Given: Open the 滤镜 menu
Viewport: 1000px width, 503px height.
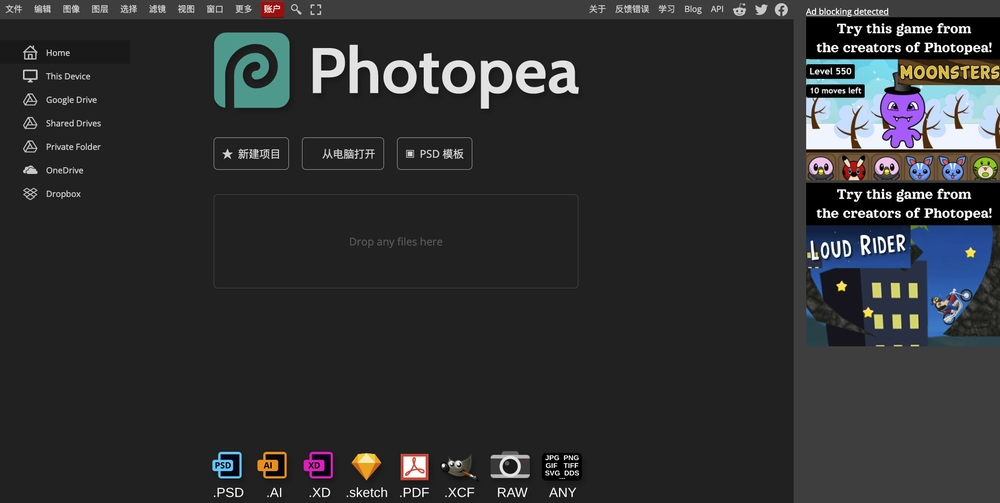Looking at the screenshot, I should click(x=158, y=9).
